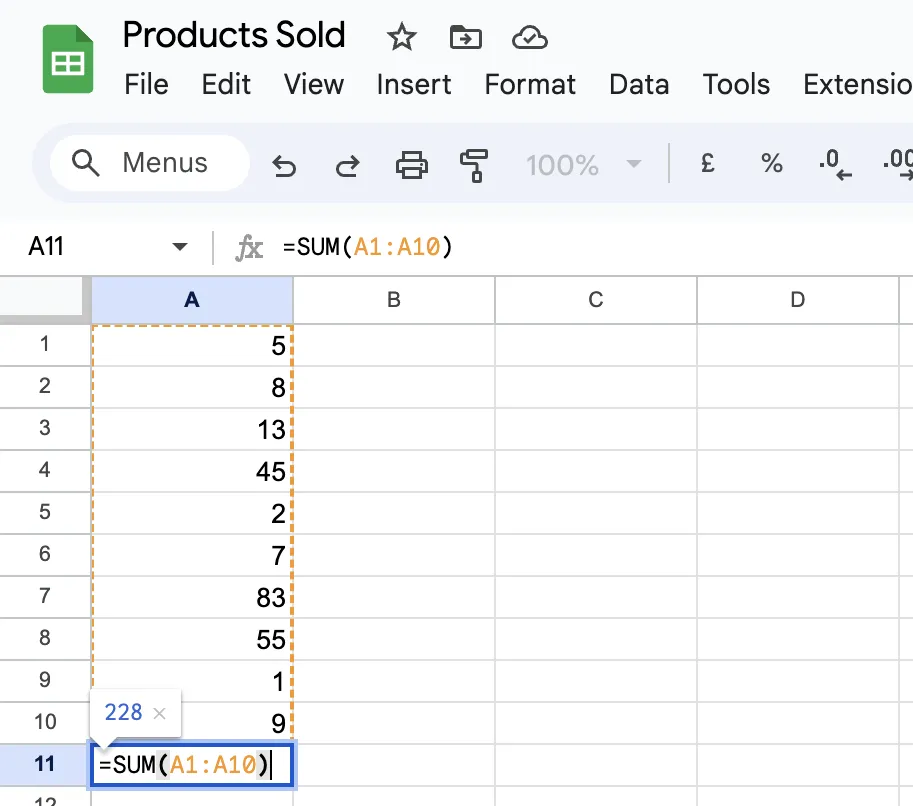This screenshot has height=806, width=913.
Task: Open the Insert menu
Action: [x=413, y=84]
